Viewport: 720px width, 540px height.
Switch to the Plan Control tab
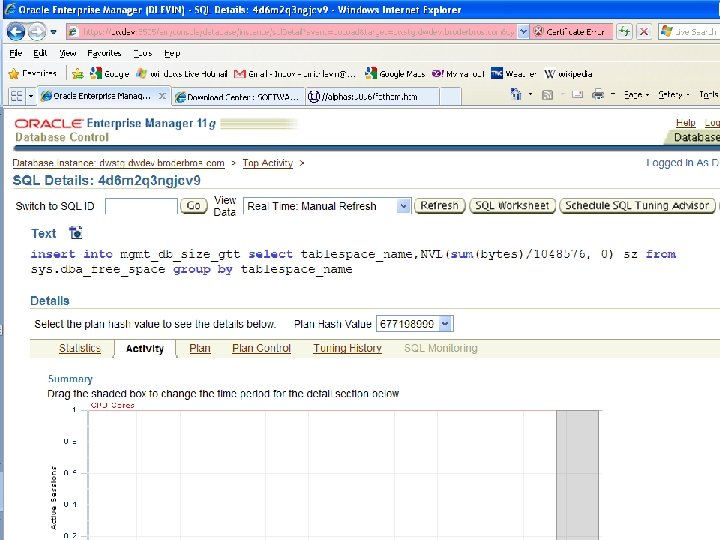[x=261, y=348]
